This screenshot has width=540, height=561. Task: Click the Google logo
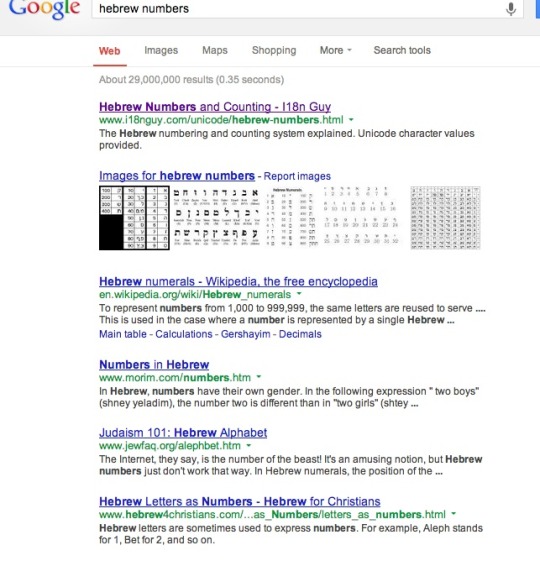pos(44,9)
